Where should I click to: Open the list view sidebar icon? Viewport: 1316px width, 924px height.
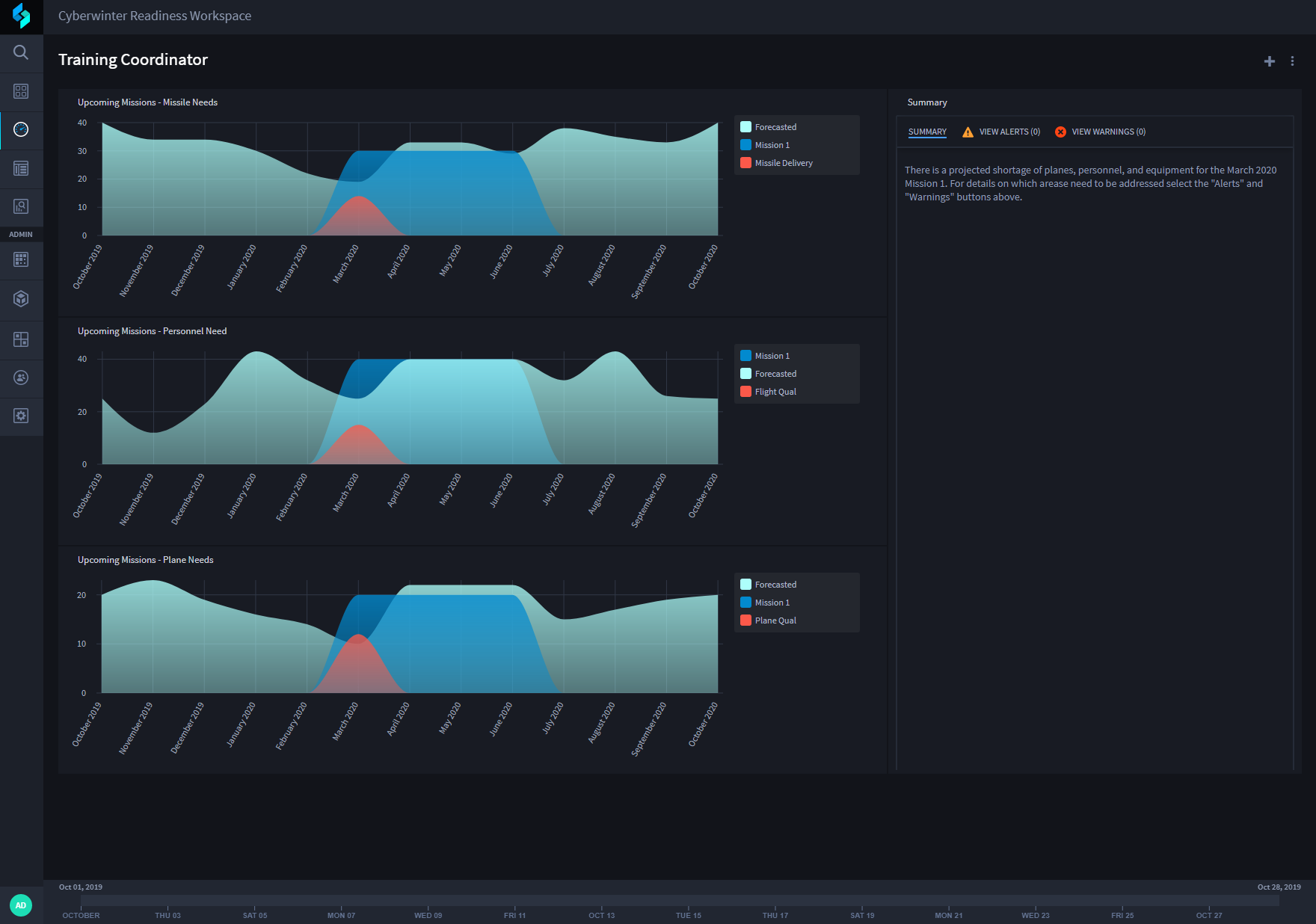click(21, 168)
